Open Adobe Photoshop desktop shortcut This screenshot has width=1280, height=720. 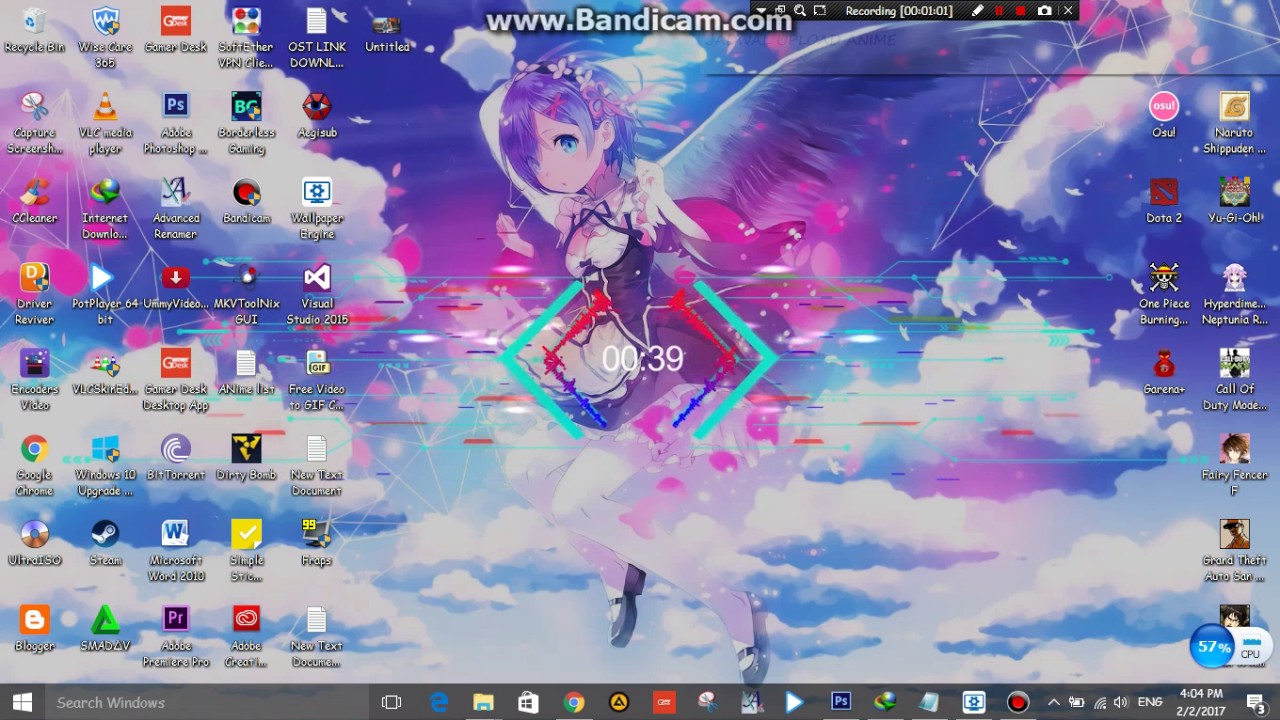176,123
